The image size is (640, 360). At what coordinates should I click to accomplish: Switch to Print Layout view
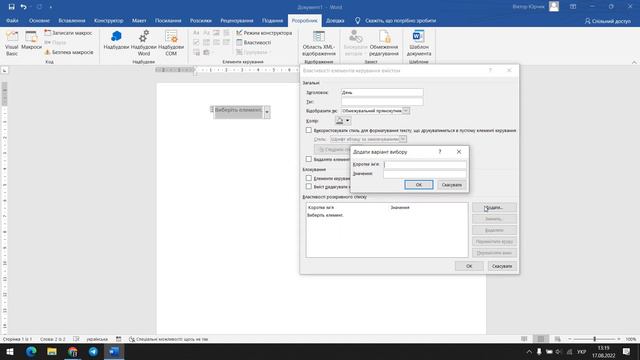541,339
